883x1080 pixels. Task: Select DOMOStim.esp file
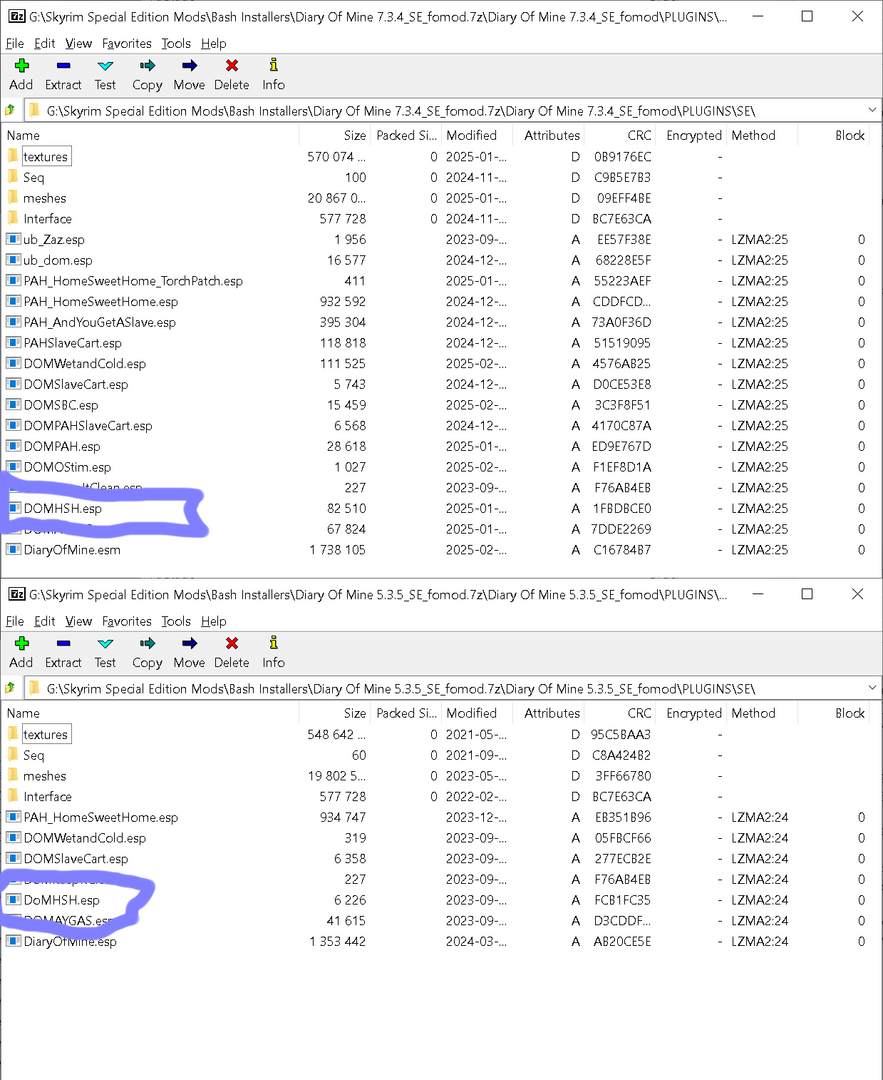point(67,467)
